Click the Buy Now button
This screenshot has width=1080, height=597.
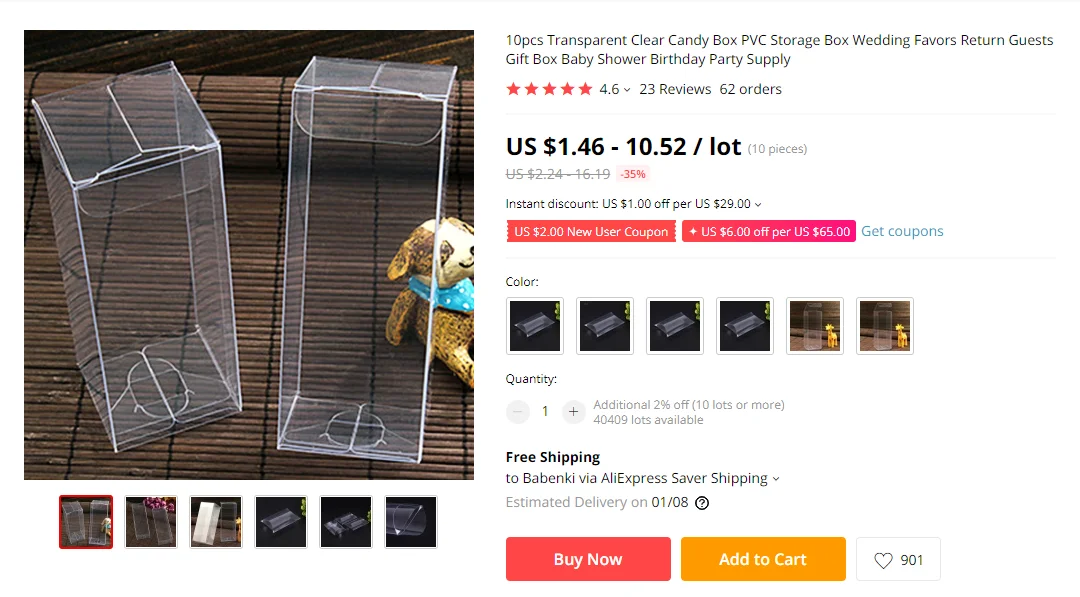point(588,559)
